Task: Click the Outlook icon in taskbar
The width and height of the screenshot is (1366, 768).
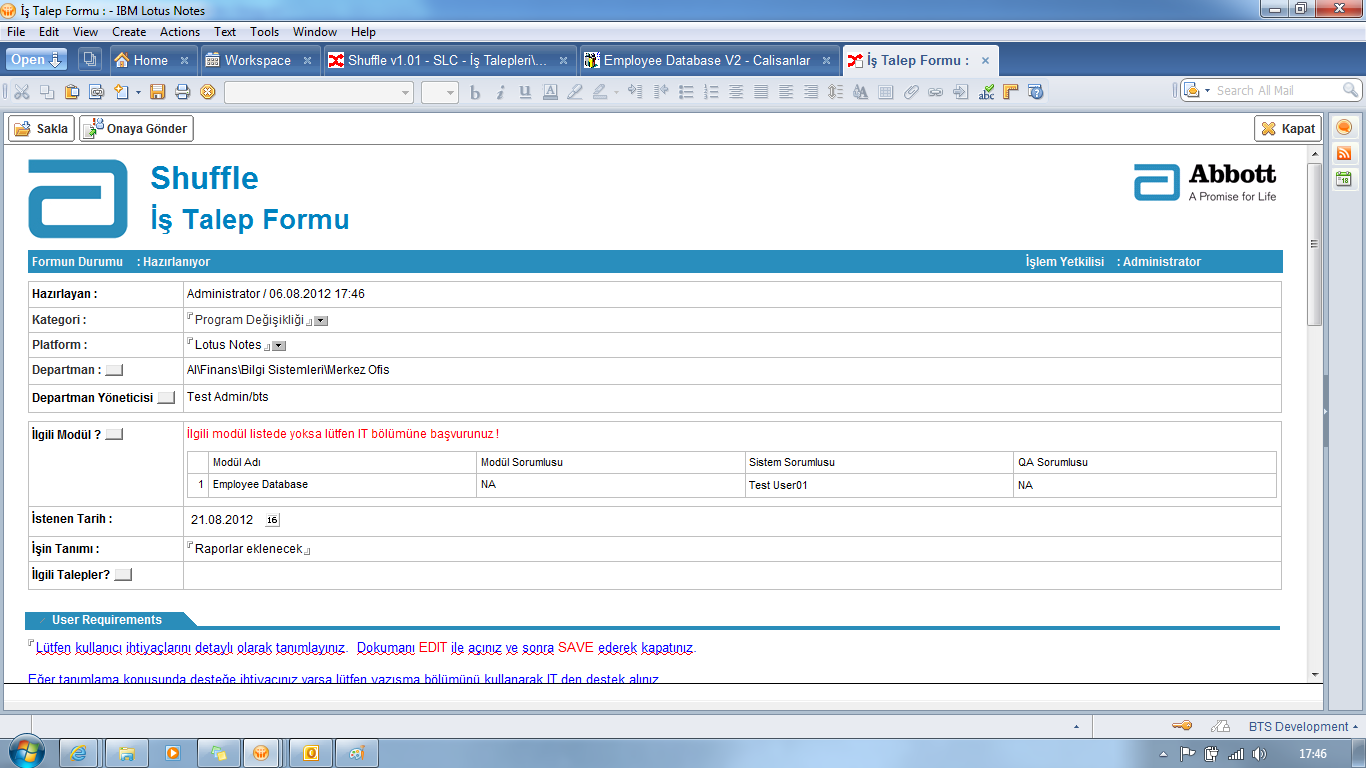Action: coord(311,752)
